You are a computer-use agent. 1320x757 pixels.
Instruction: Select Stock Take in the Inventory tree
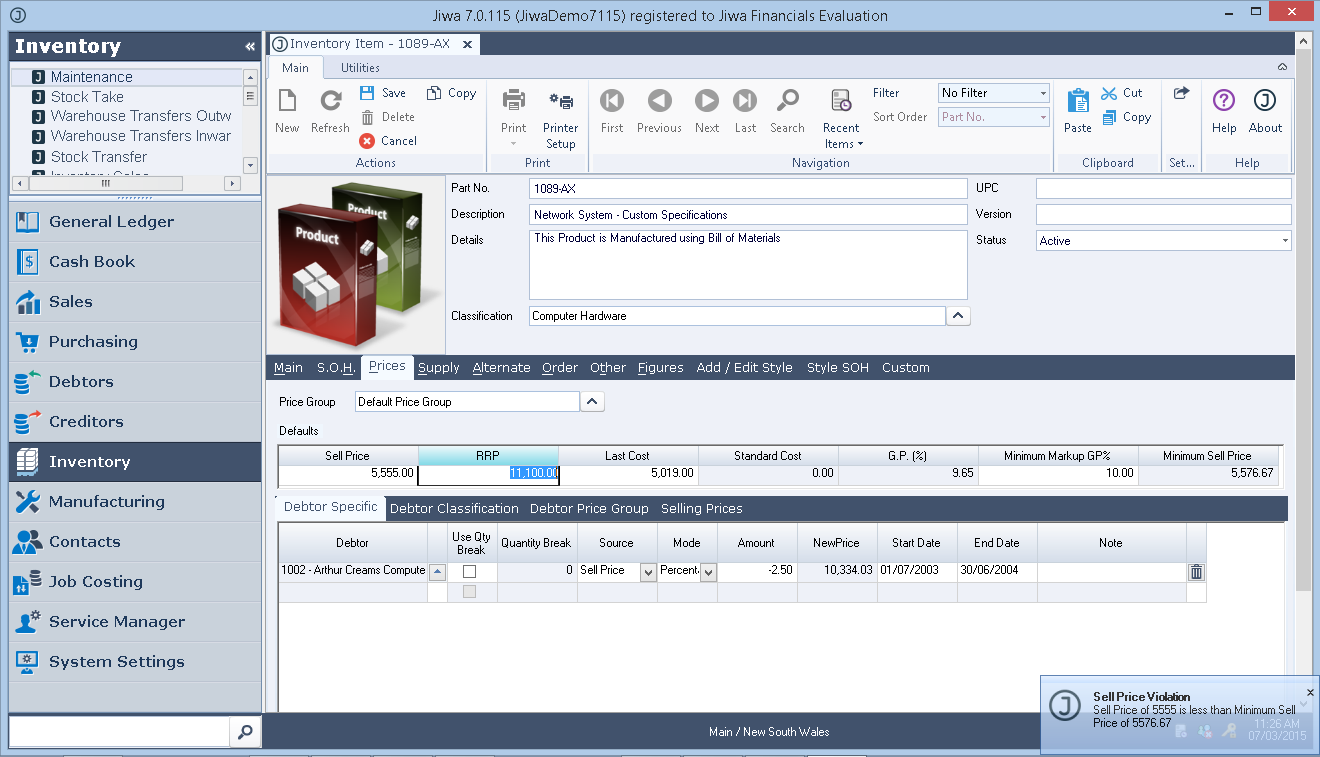pos(87,97)
